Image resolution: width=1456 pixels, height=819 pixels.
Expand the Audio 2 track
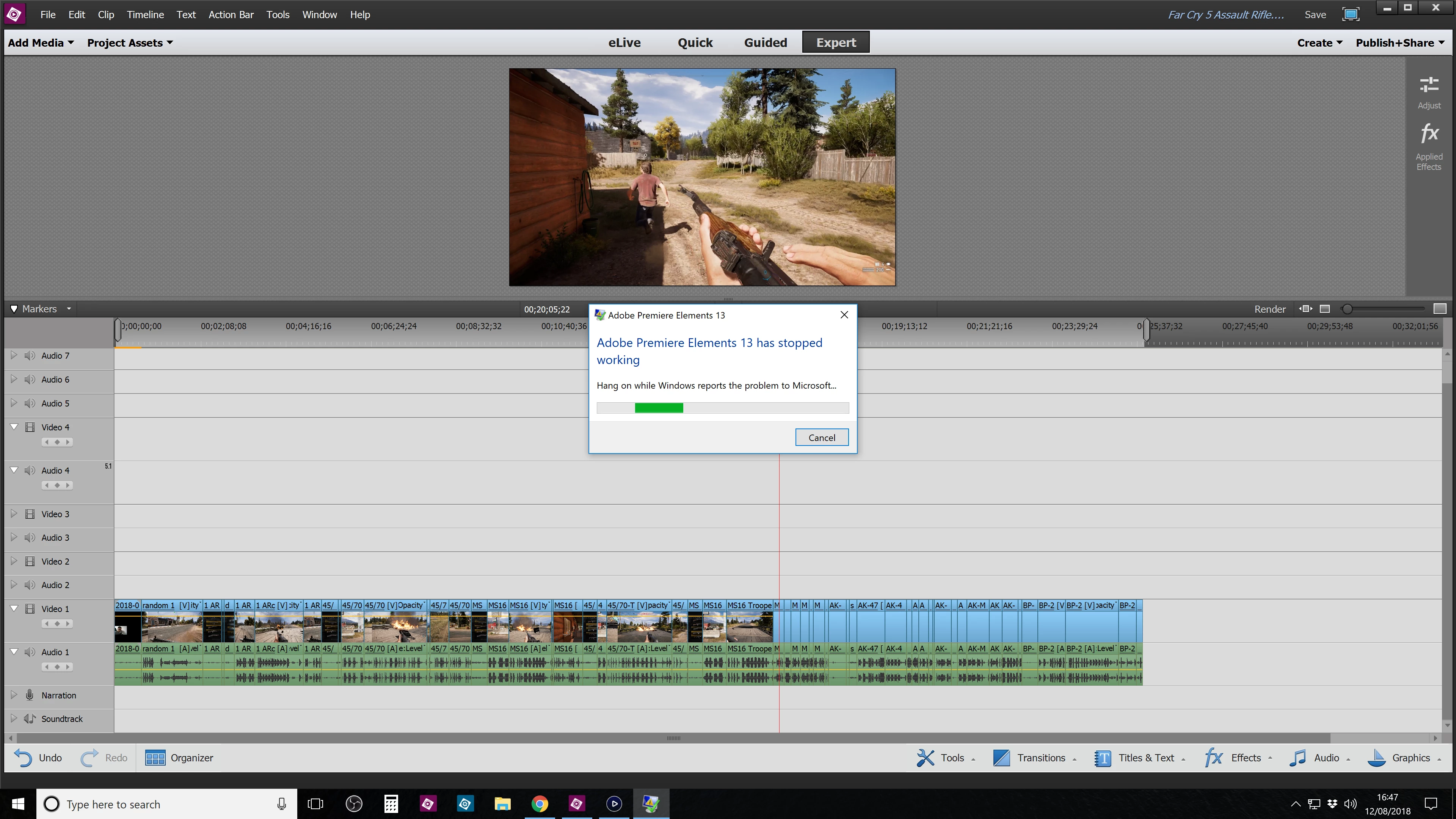coord(14,585)
